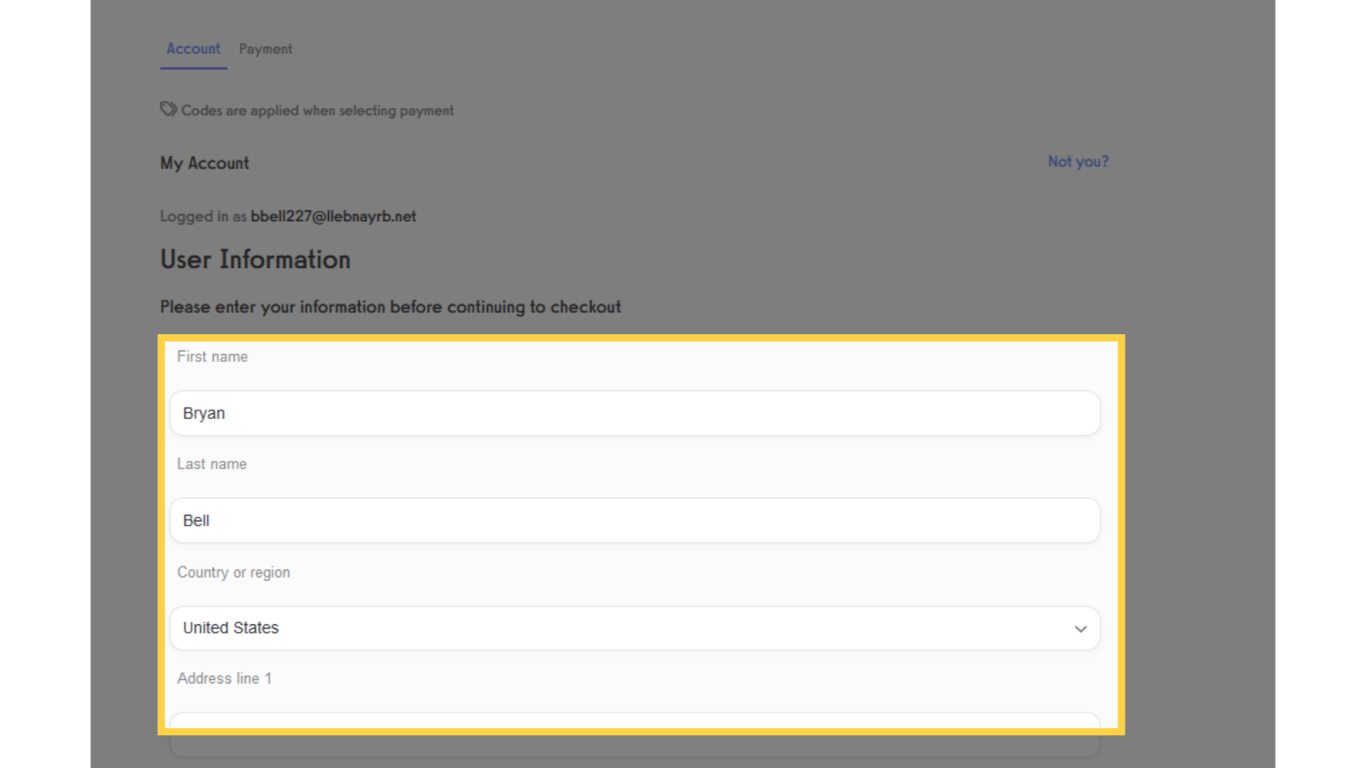This screenshot has height=768, width=1366.
Task: Click the logged-in email address
Action: click(333, 216)
